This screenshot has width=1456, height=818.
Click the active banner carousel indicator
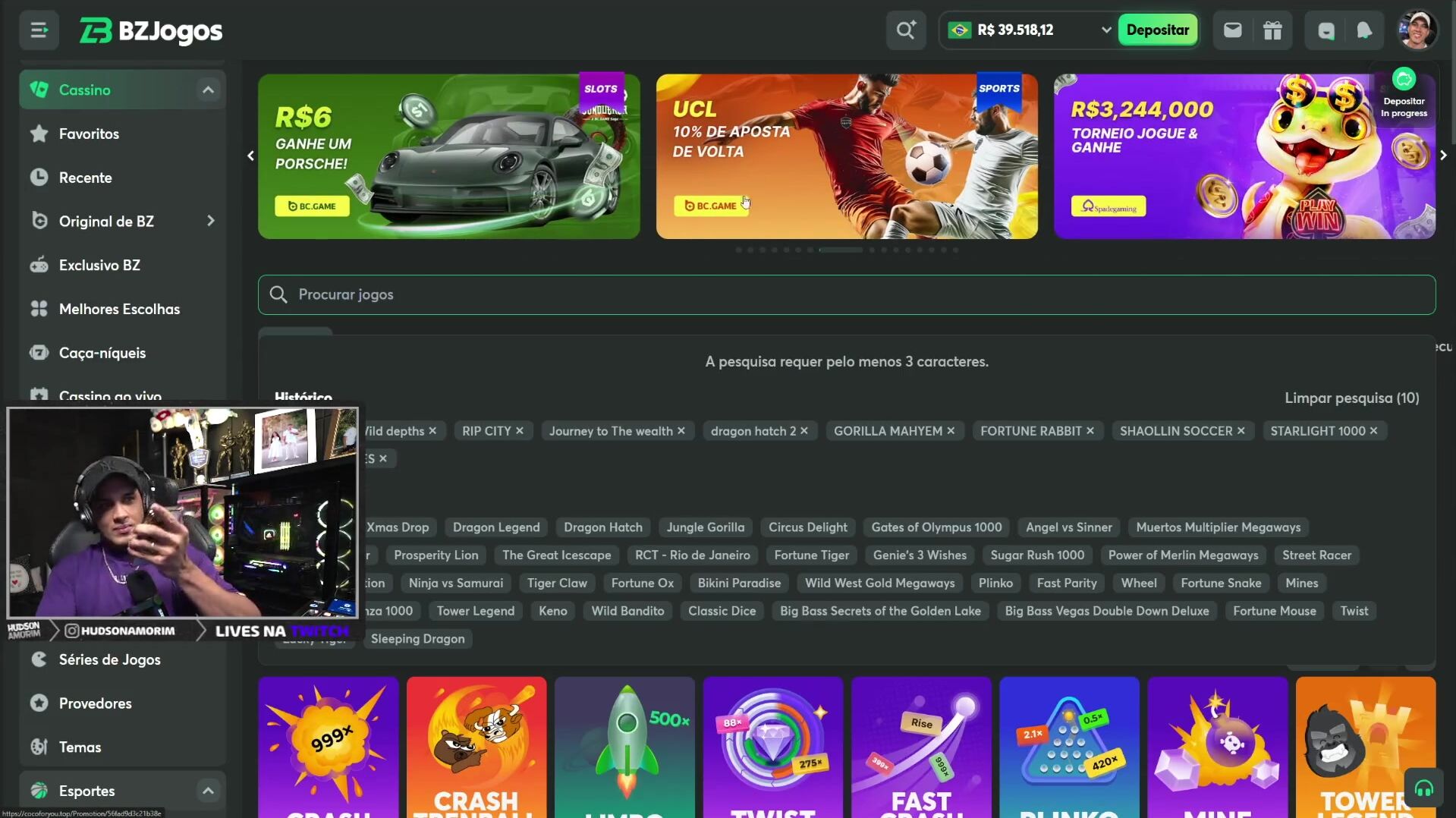click(841, 250)
